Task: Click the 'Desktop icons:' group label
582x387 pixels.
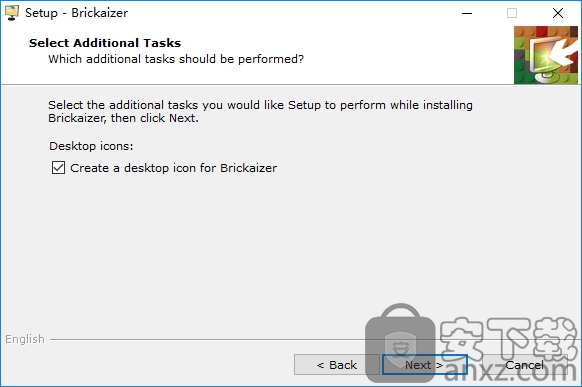Action: pyautogui.click(x=91, y=146)
